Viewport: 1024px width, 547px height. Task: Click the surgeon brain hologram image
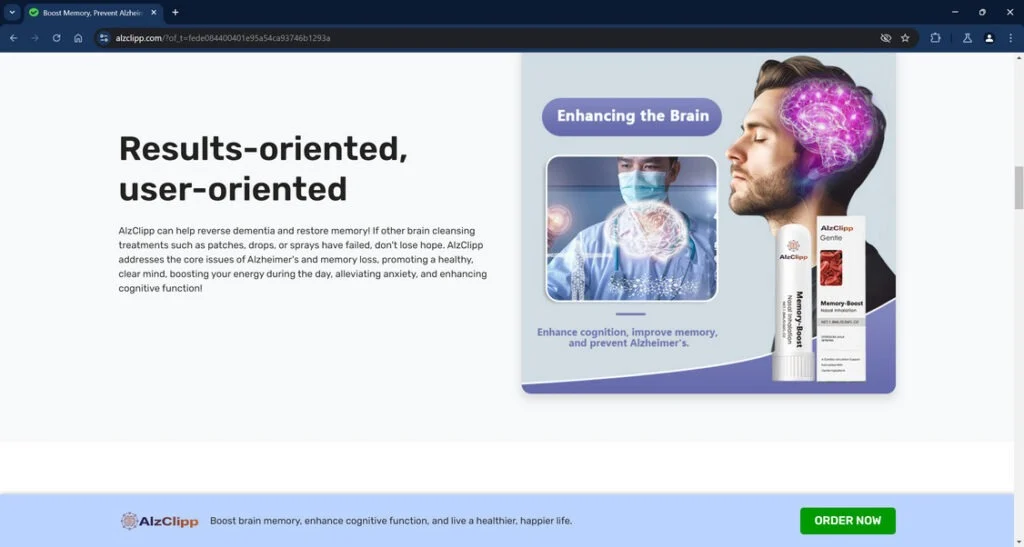(x=632, y=228)
